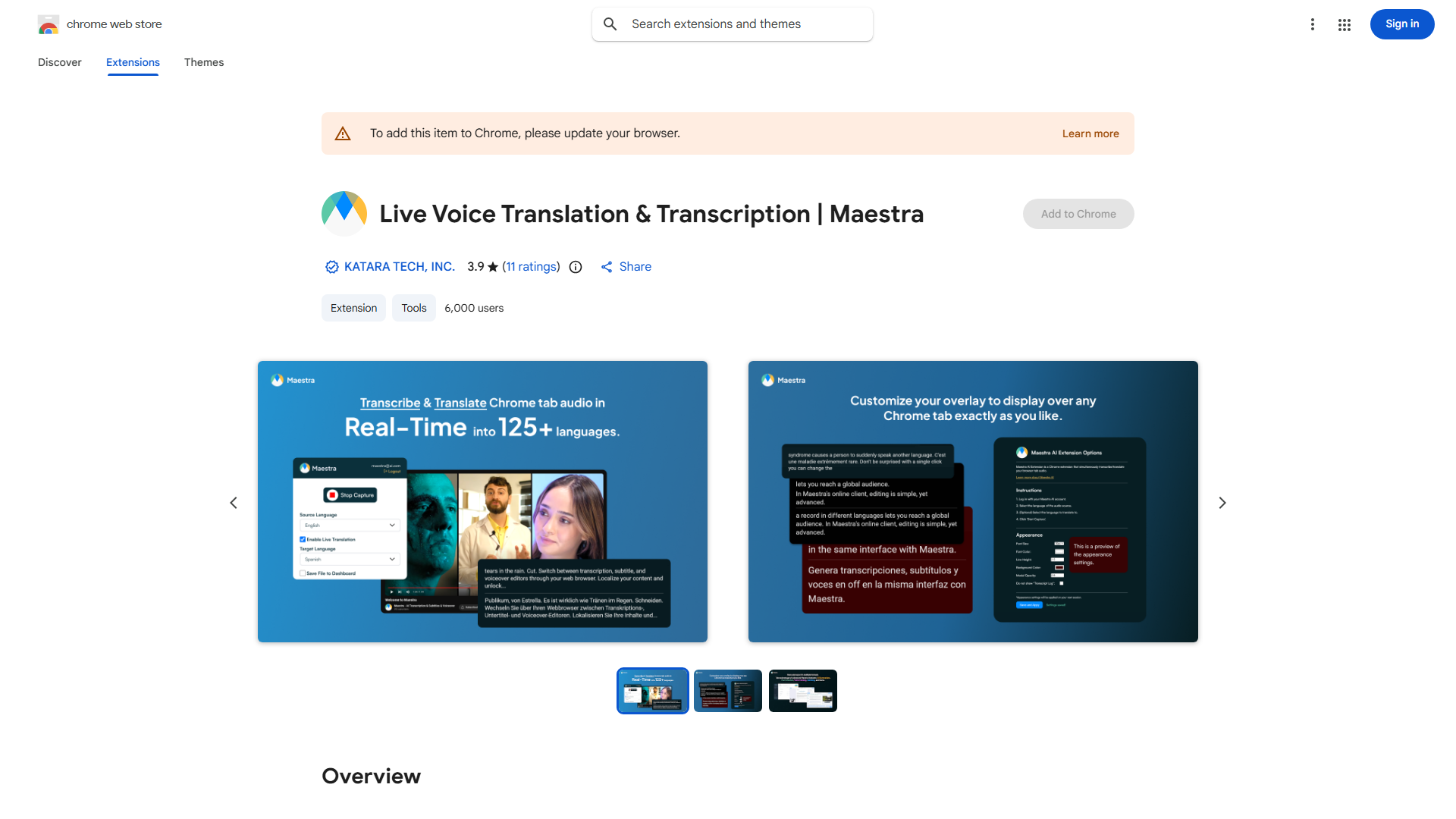Click the search magnifying glass icon
1456x819 pixels.
(610, 24)
